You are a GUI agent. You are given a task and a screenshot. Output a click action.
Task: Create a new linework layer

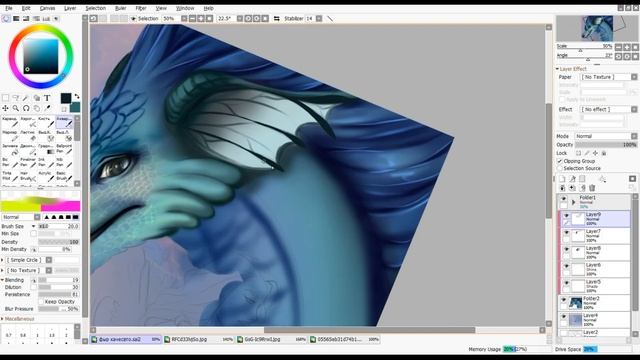pyautogui.click(x=572, y=179)
